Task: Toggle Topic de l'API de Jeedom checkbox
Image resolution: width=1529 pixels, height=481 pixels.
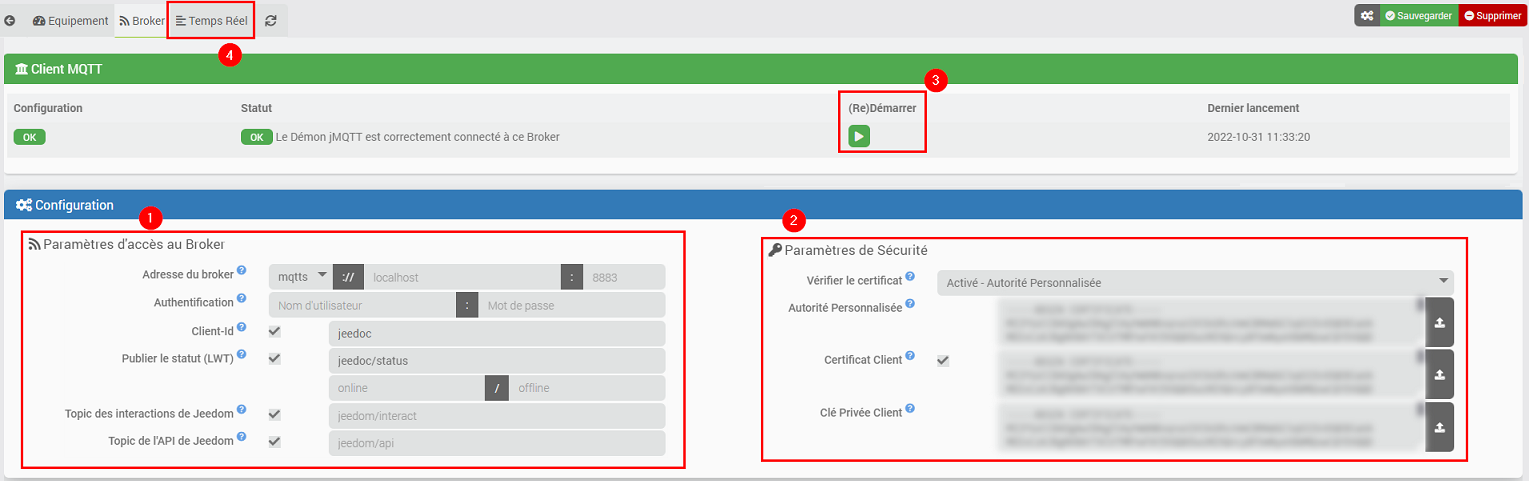Action: tap(274, 441)
